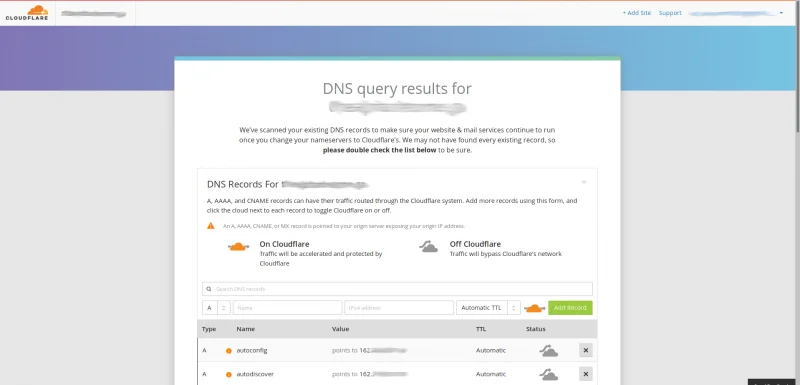Screen dimensions: 800x385
Task: Click the autodiscover Automatic TTL value
Action: tap(491, 374)
